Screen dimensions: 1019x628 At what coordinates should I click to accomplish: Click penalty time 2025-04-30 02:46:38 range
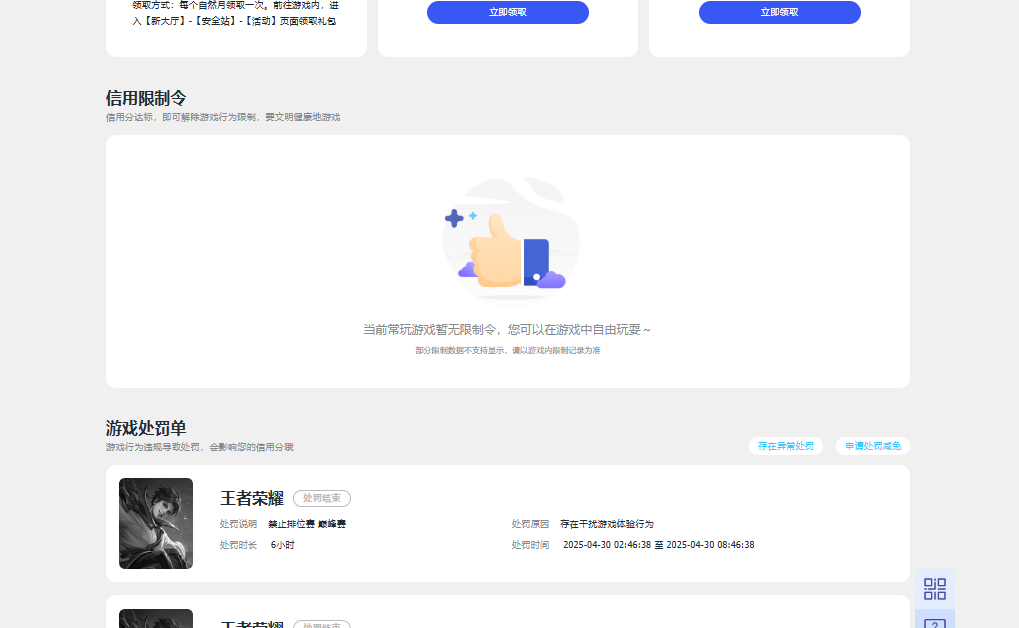(x=658, y=545)
